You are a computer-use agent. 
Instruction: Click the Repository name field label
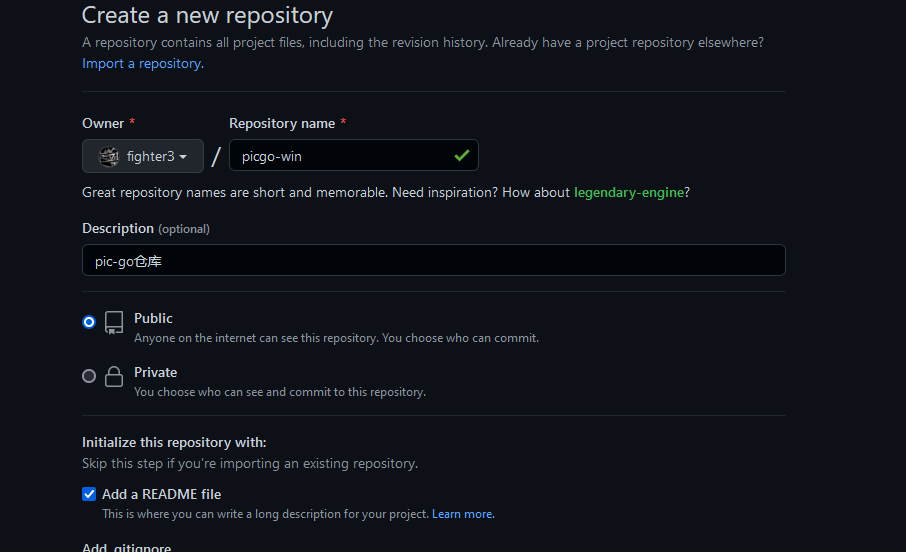coord(282,123)
